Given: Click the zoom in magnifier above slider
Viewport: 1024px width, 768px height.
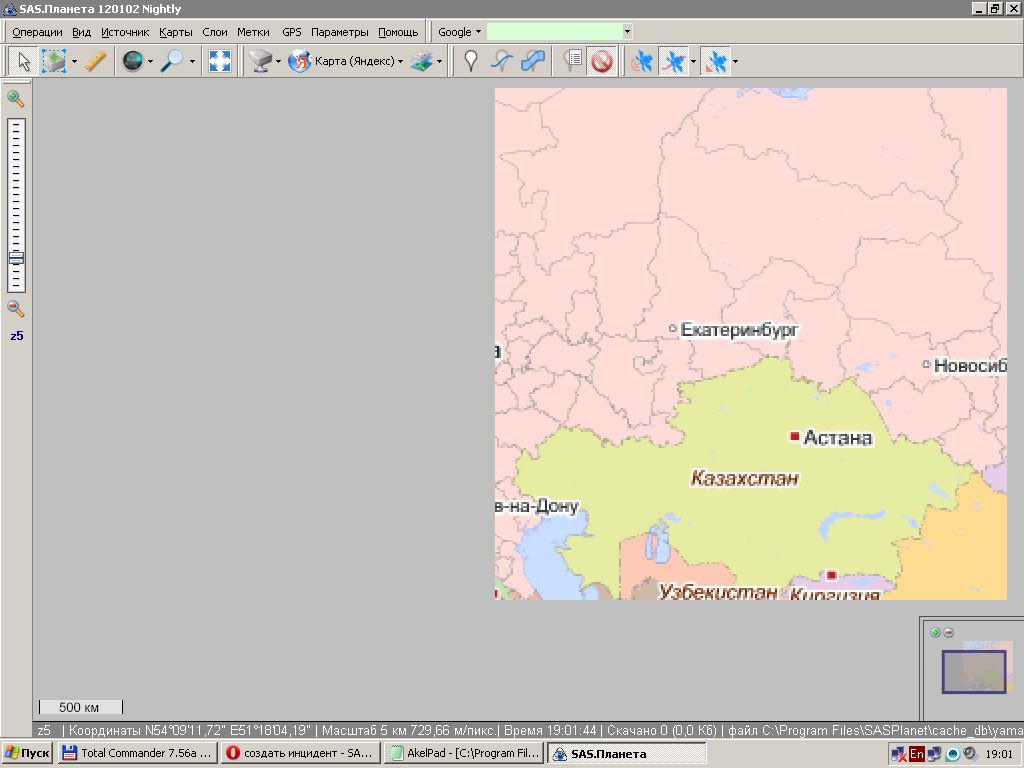Looking at the screenshot, I should coord(16,98).
